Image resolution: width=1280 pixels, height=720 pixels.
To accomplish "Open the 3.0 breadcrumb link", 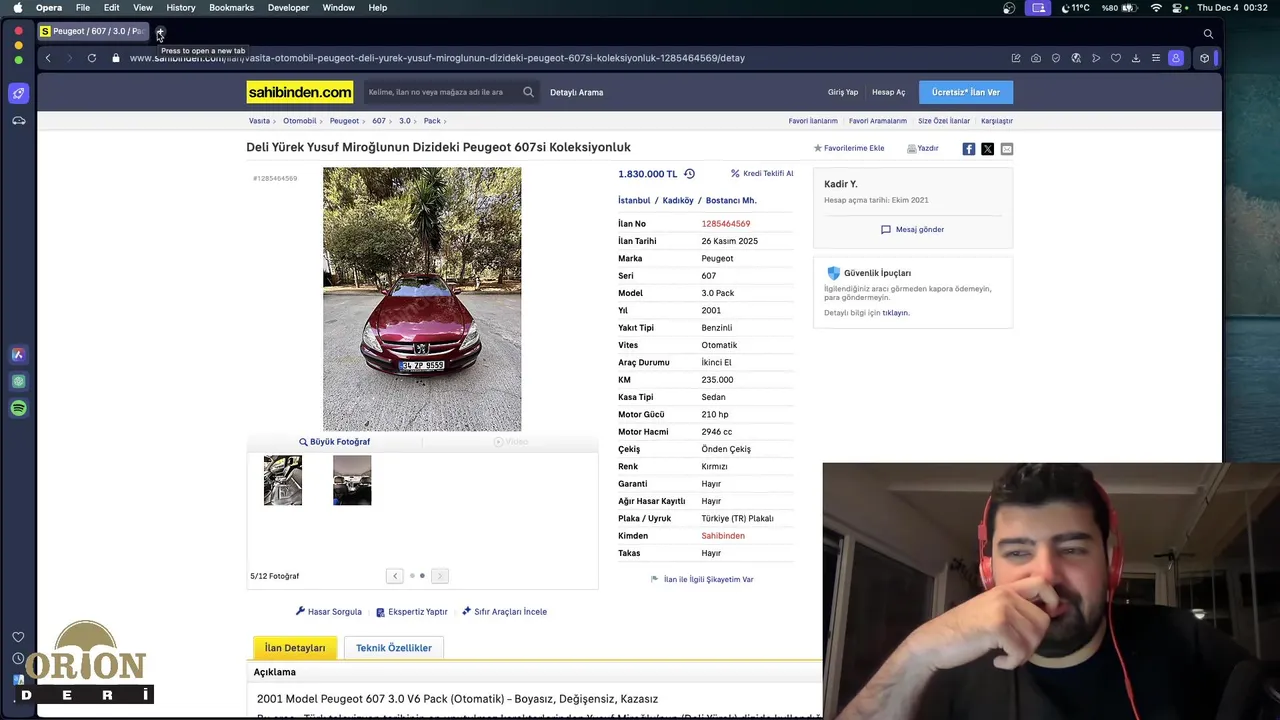I will [x=405, y=121].
